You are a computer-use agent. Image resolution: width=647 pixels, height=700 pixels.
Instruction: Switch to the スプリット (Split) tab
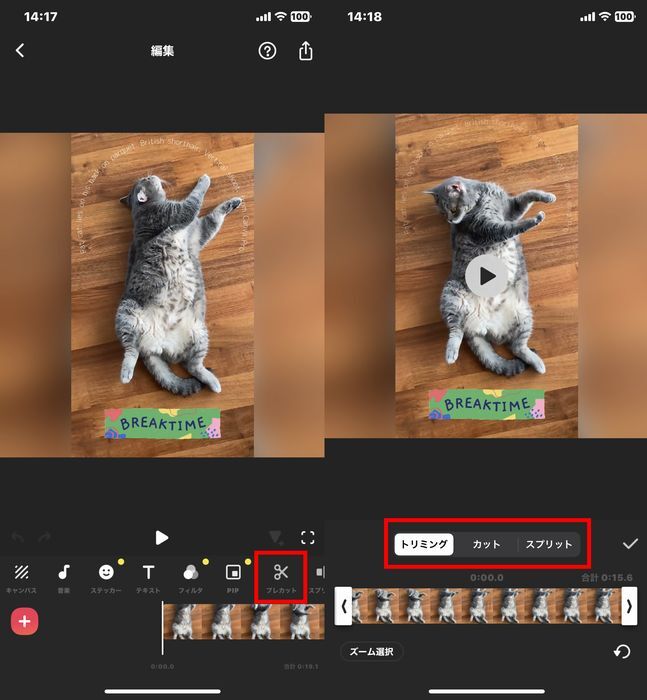click(x=549, y=544)
